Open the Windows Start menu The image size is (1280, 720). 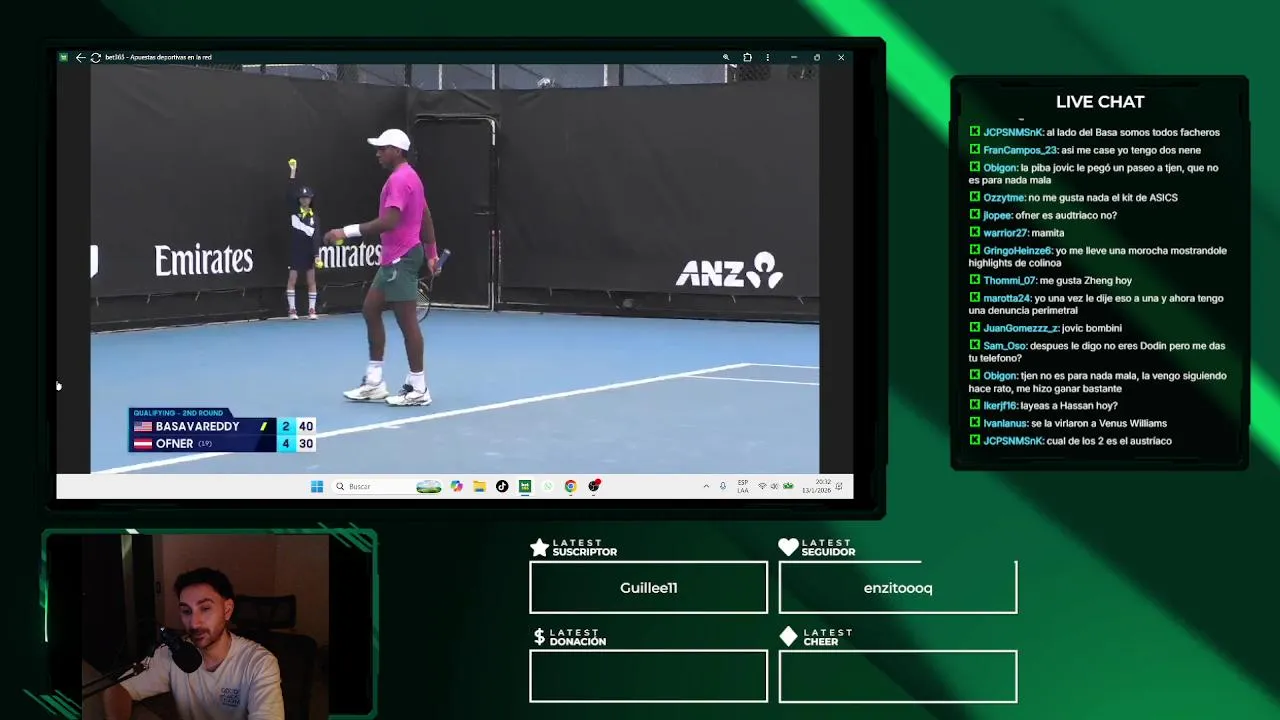[x=317, y=486]
